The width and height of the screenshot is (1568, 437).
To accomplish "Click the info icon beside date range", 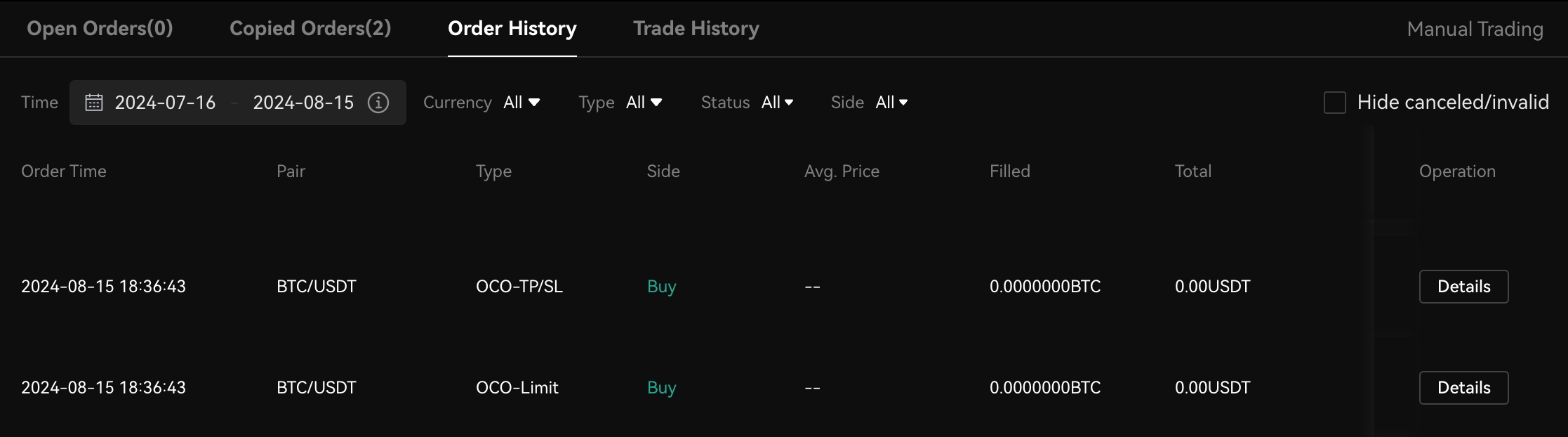I will 378,103.
